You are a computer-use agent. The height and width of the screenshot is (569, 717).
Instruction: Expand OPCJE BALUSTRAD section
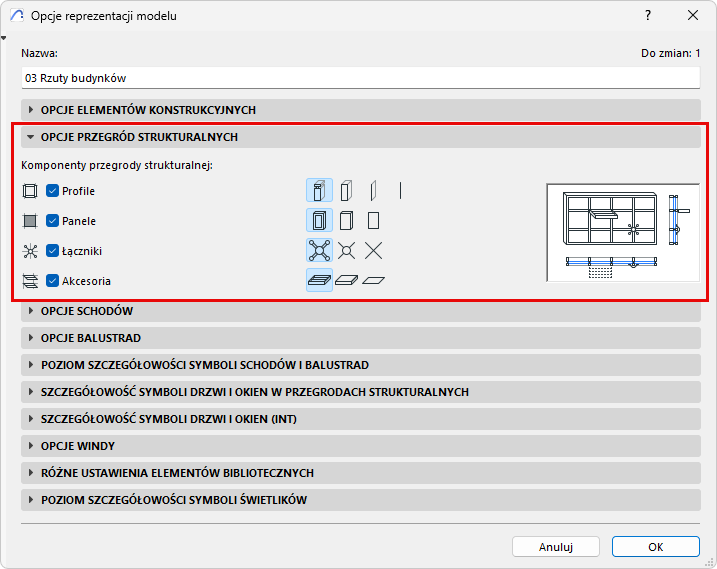point(361,338)
